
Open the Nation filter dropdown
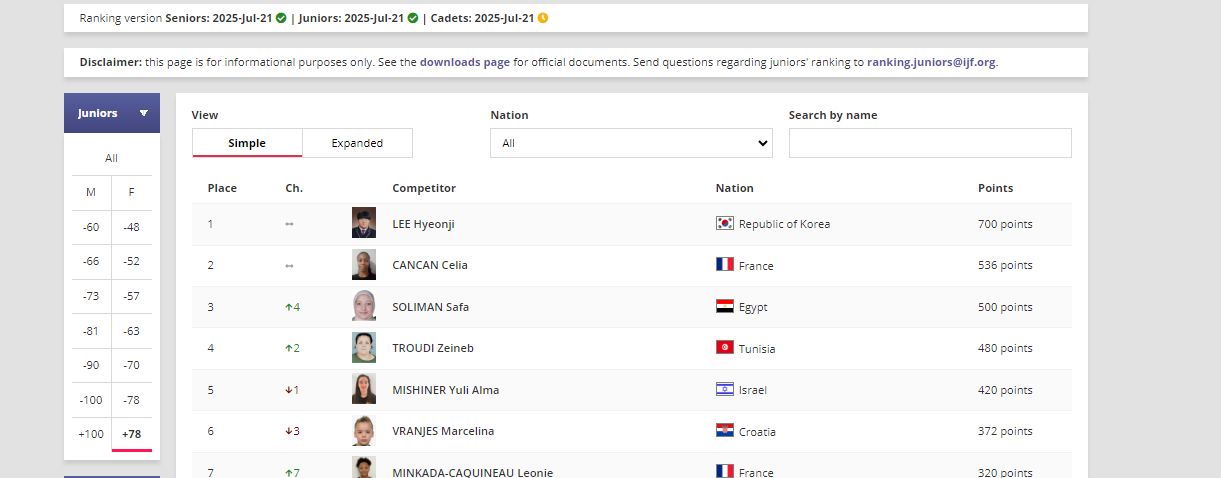(x=631, y=143)
